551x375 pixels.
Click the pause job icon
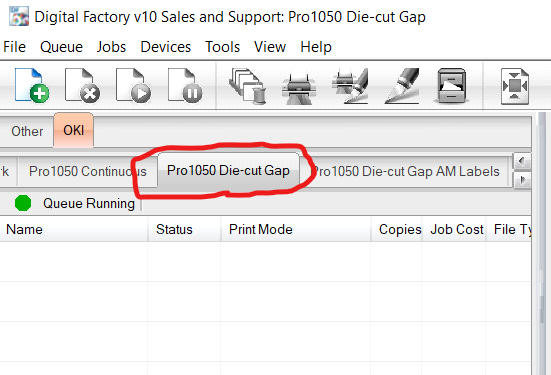point(185,85)
